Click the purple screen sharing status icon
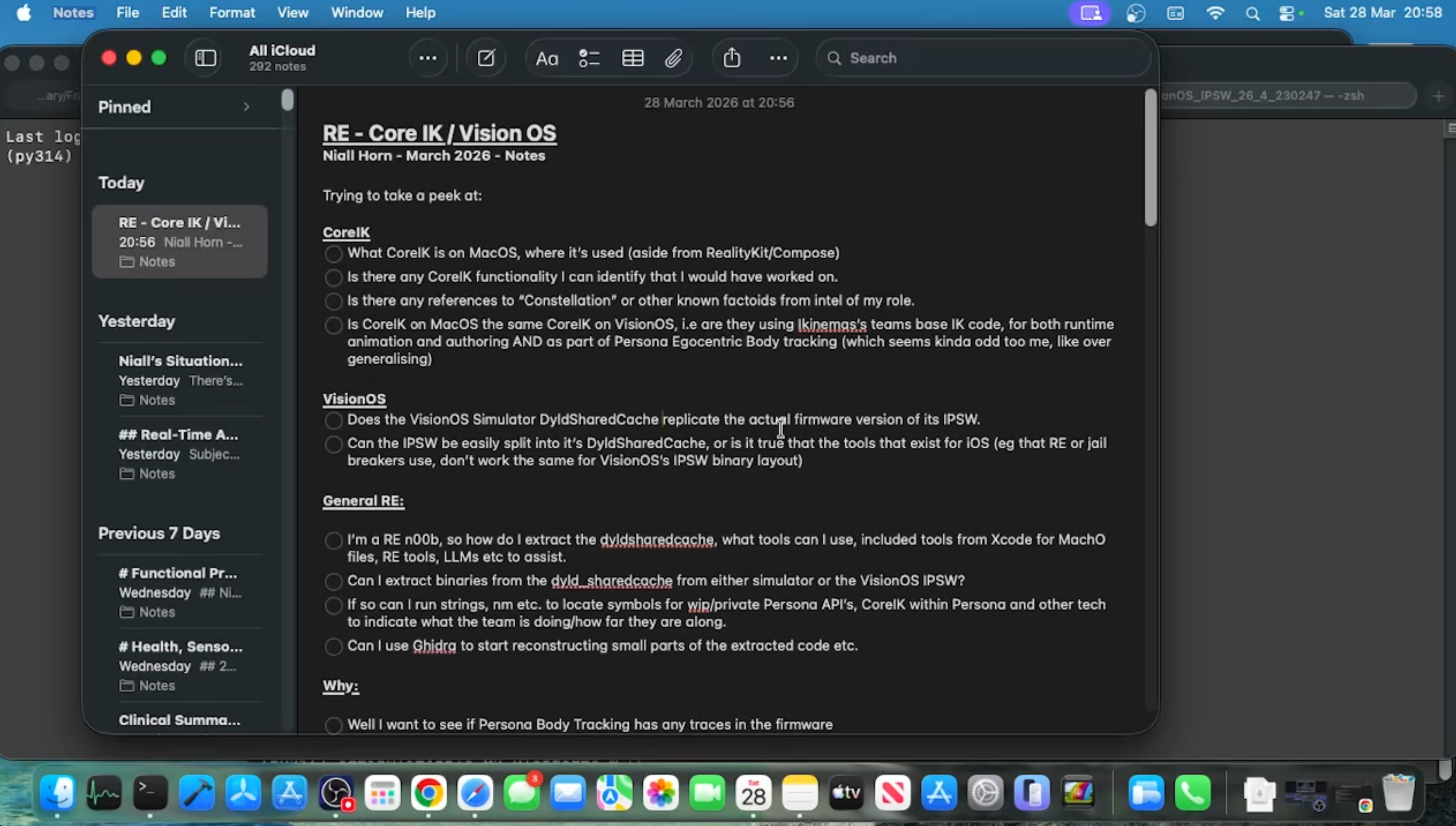 1090,13
